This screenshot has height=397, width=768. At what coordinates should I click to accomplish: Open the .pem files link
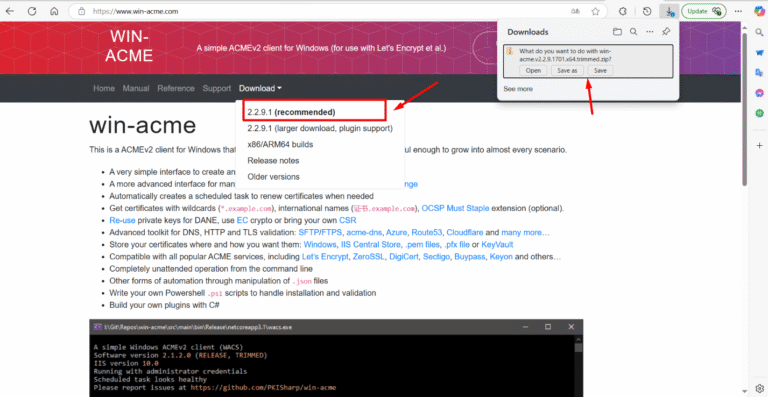pyautogui.click(x=422, y=244)
